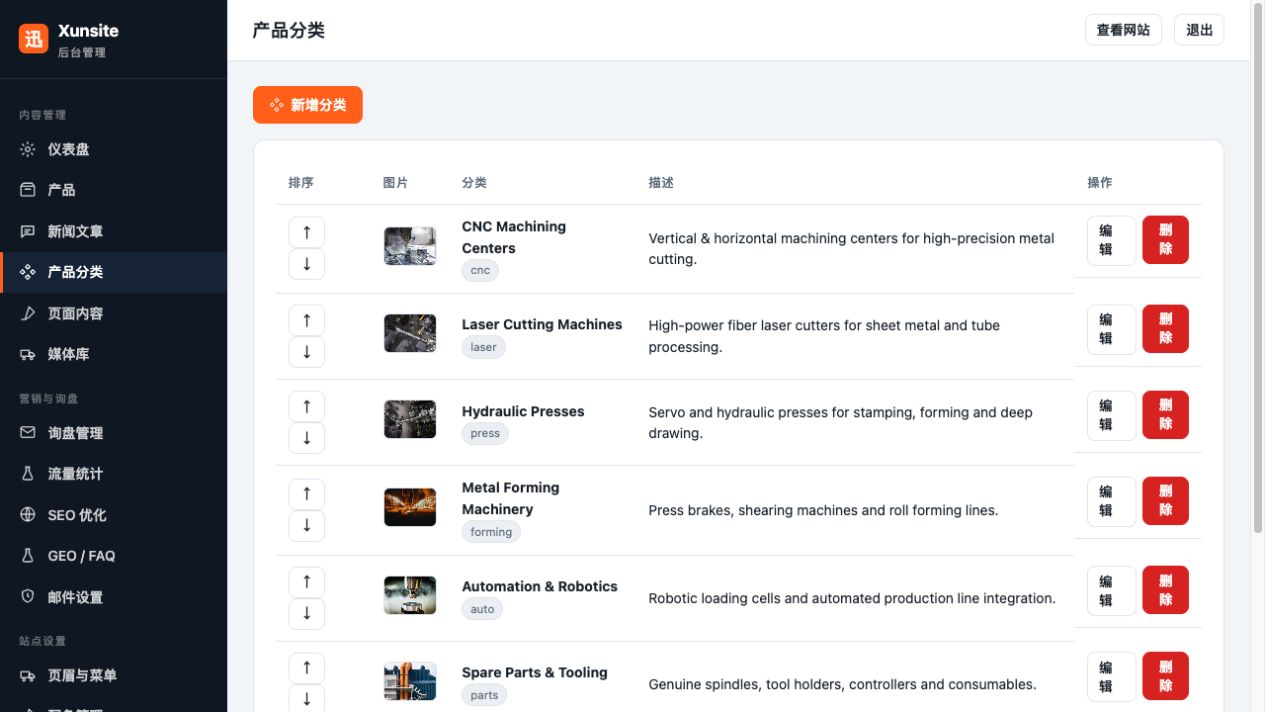Move CNC Machining Centers down with arrow

click(x=306, y=264)
